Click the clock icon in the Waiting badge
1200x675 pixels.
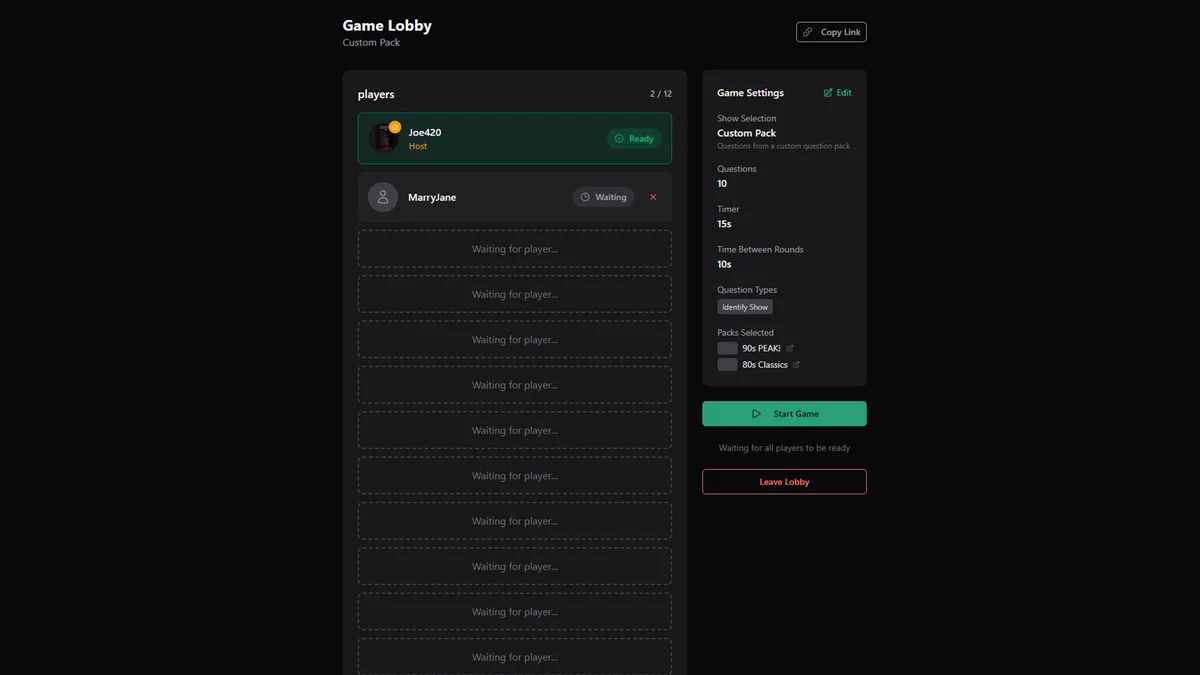(x=585, y=197)
